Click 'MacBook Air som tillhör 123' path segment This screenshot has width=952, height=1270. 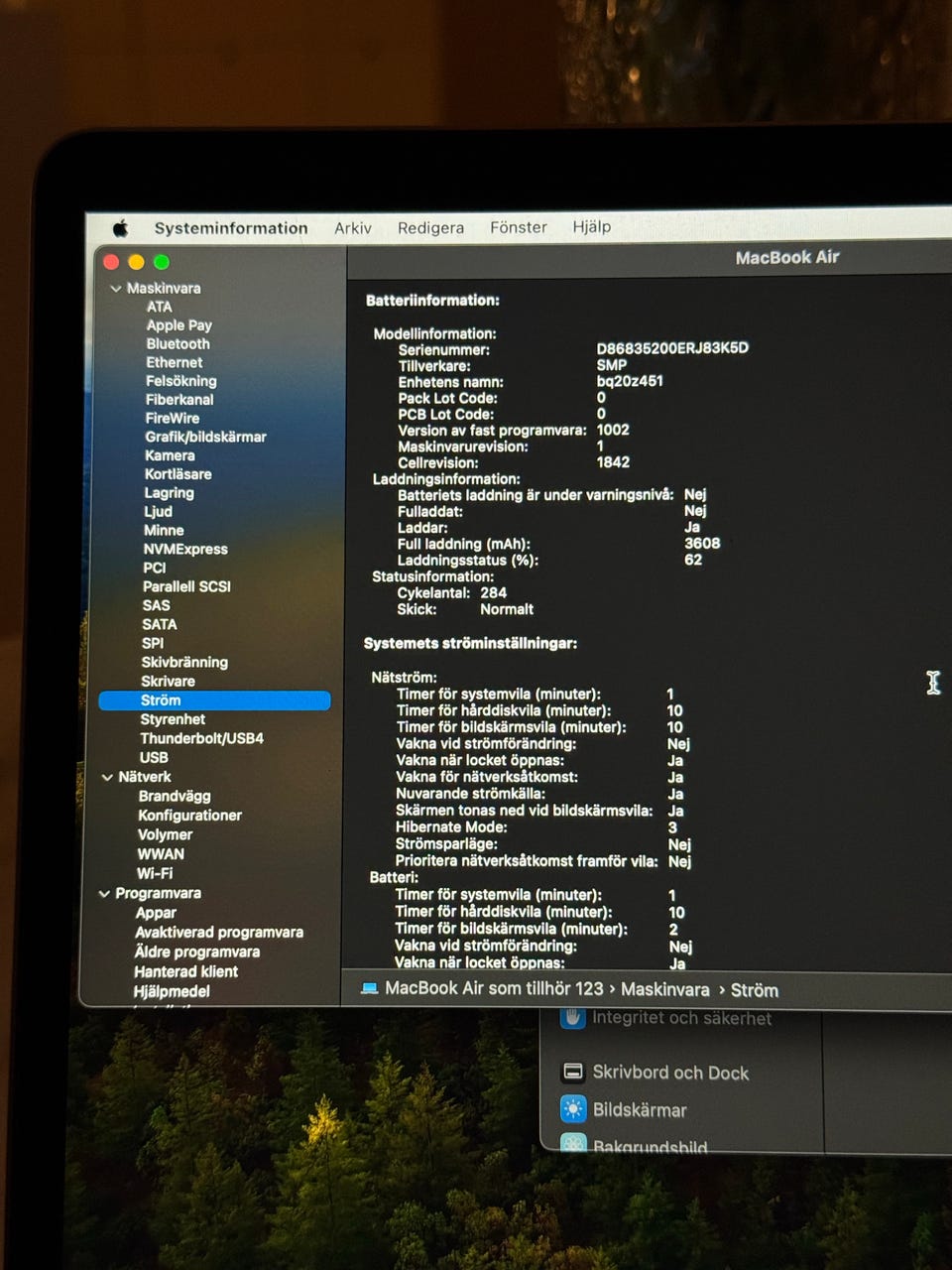pyautogui.click(x=494, y=988)
